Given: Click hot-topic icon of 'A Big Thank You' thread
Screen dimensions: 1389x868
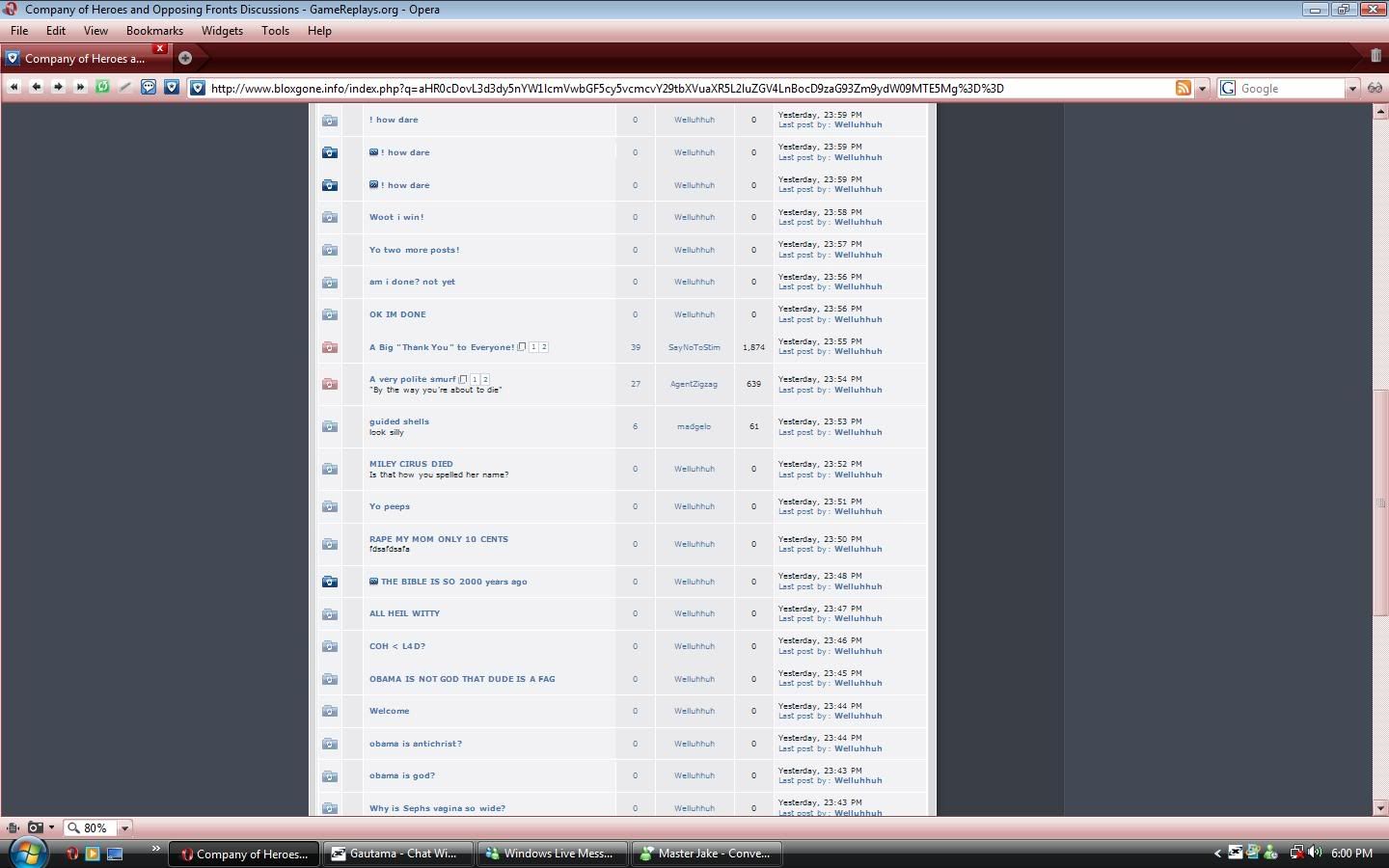Looking at the screenshot, I should coord(330,347).
